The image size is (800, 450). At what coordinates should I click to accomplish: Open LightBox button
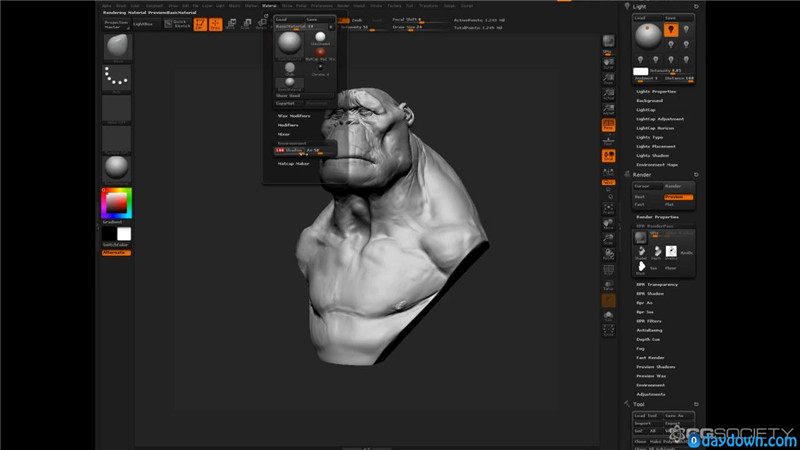click(146, 24)
